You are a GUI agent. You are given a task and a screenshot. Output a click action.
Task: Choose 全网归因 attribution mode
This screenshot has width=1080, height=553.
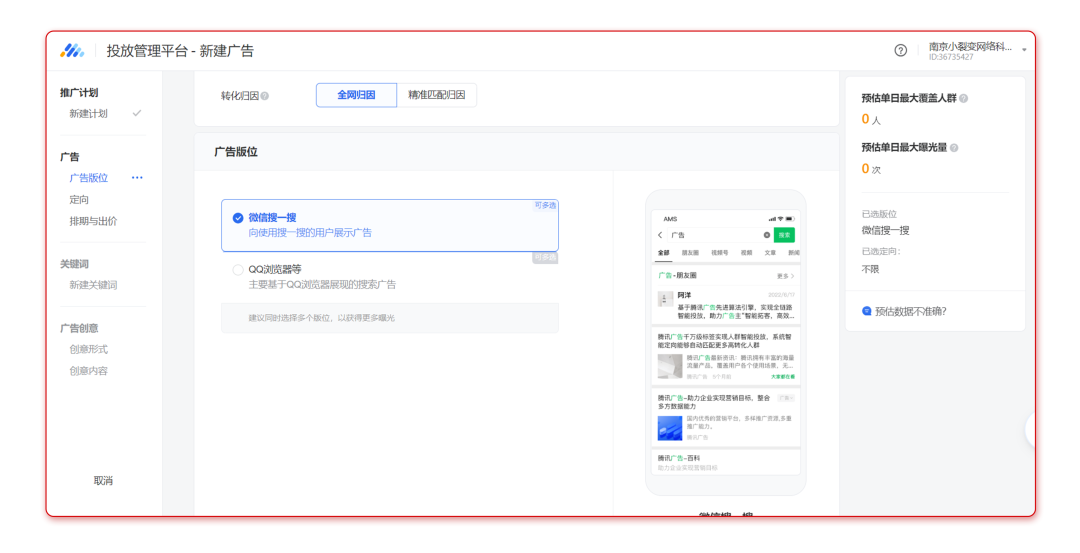(356, 95)
